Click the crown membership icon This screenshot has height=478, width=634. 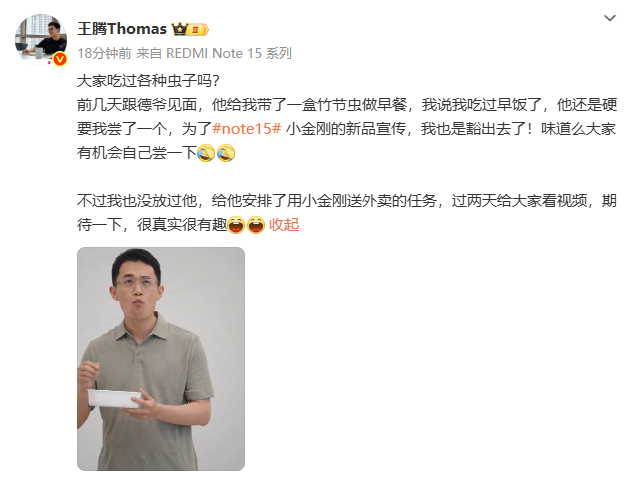point(179,29)
